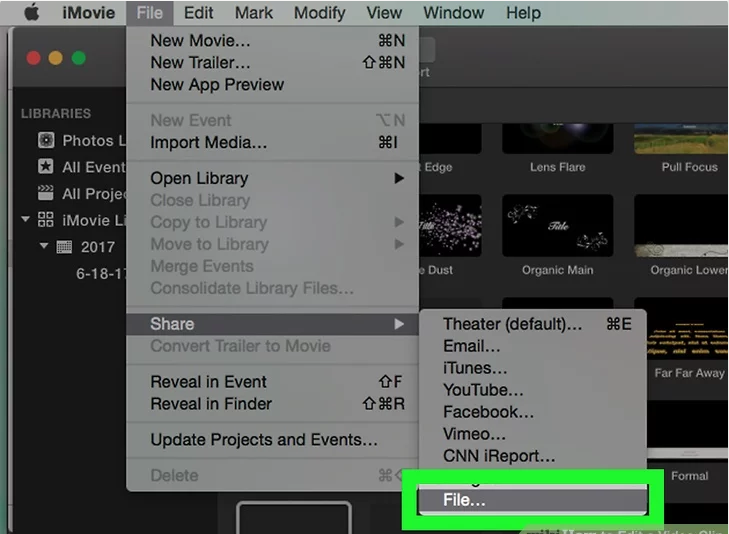
Task: Open the Help menu
Action: pyautogui.click(x=523, y=13)
